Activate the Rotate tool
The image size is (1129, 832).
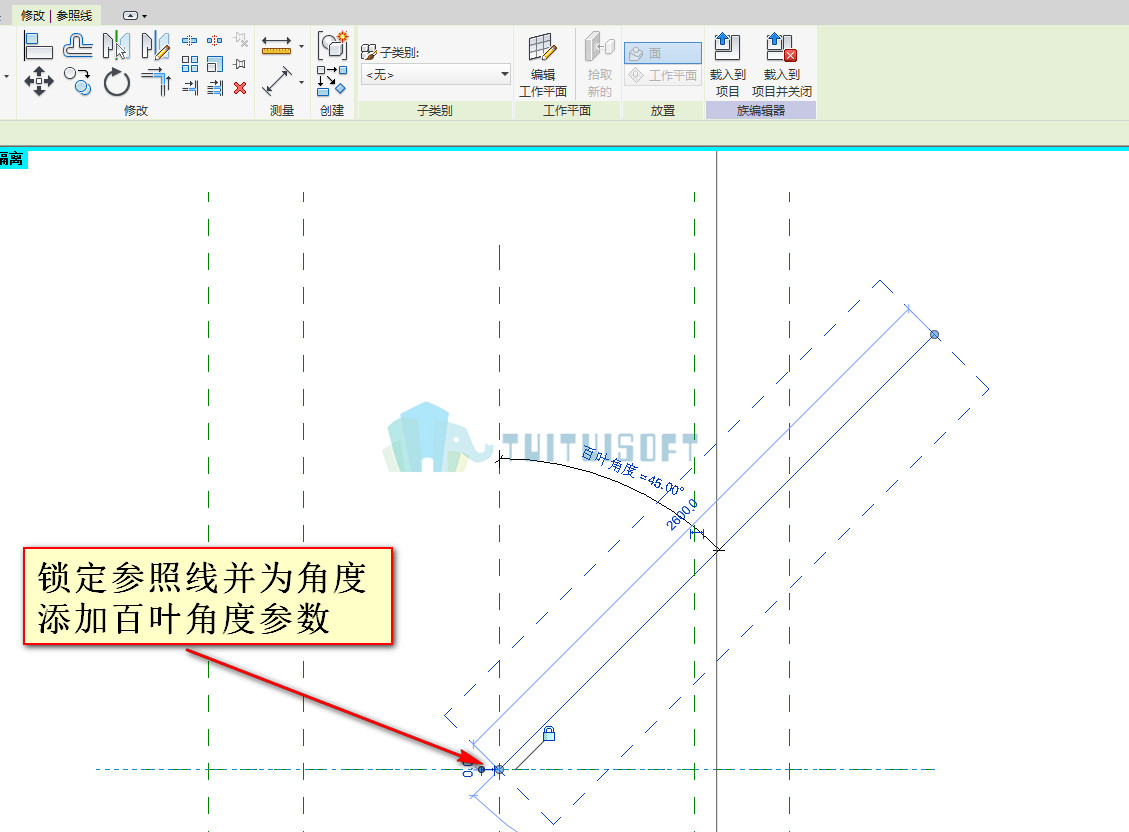point(117,81)
